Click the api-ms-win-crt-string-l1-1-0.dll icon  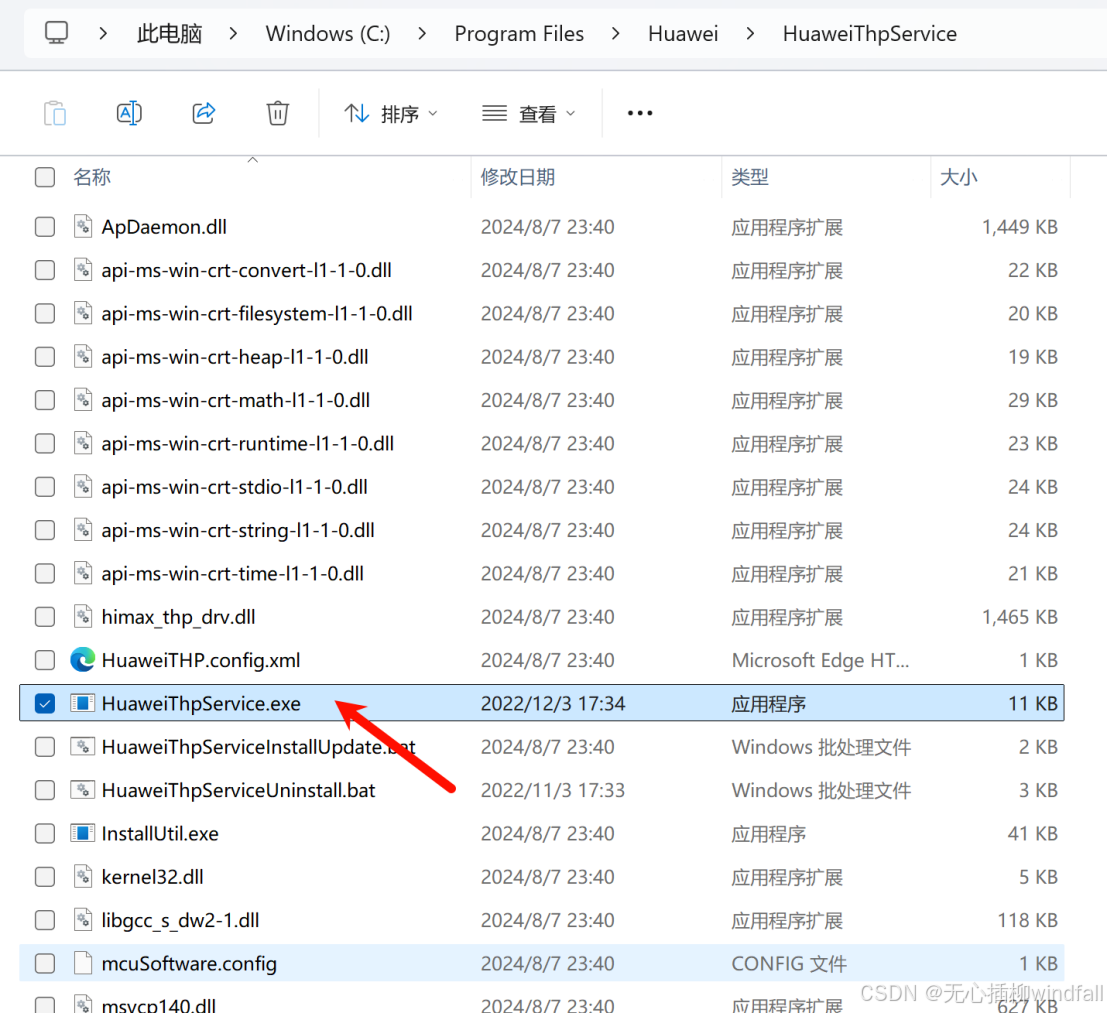point(83,530)
